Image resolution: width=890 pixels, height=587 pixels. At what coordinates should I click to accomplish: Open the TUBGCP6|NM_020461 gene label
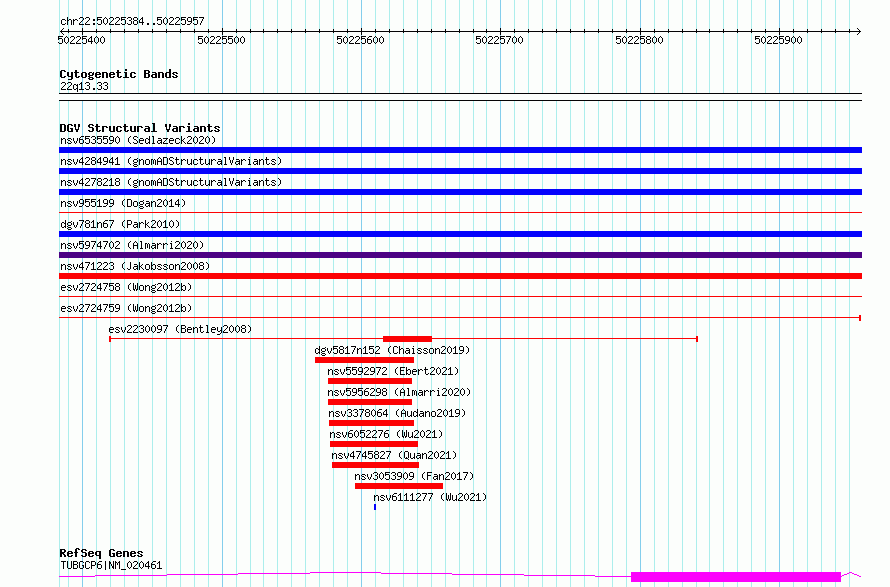click(110, 565)
